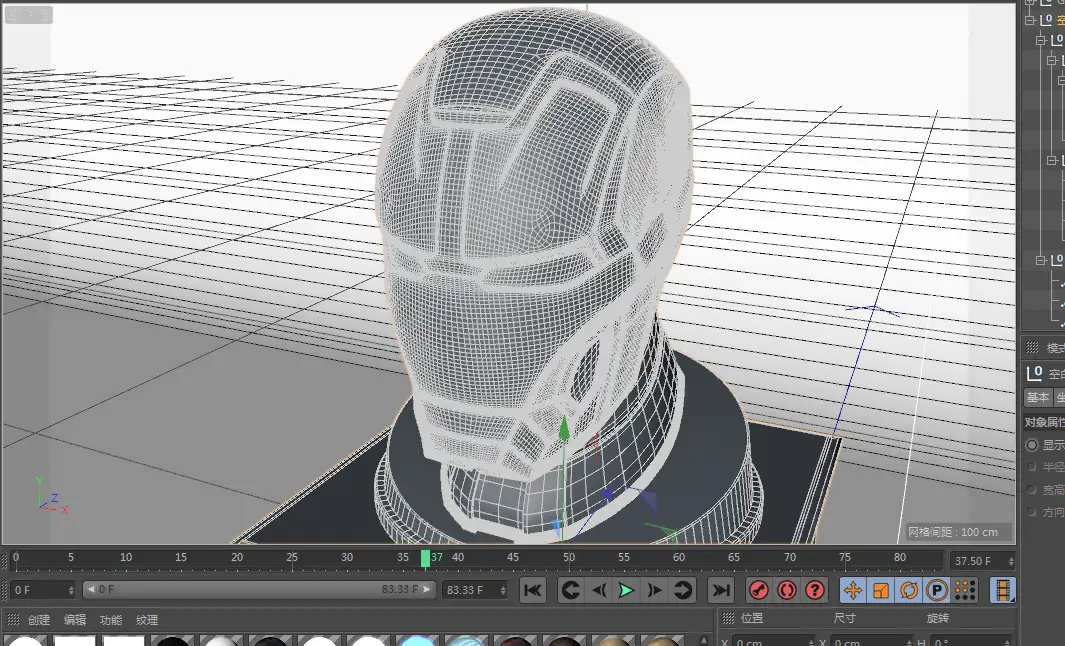Click the stepper arrows on the 37.50 F field
1065x646 pixels.
[x=1011, y=561]
